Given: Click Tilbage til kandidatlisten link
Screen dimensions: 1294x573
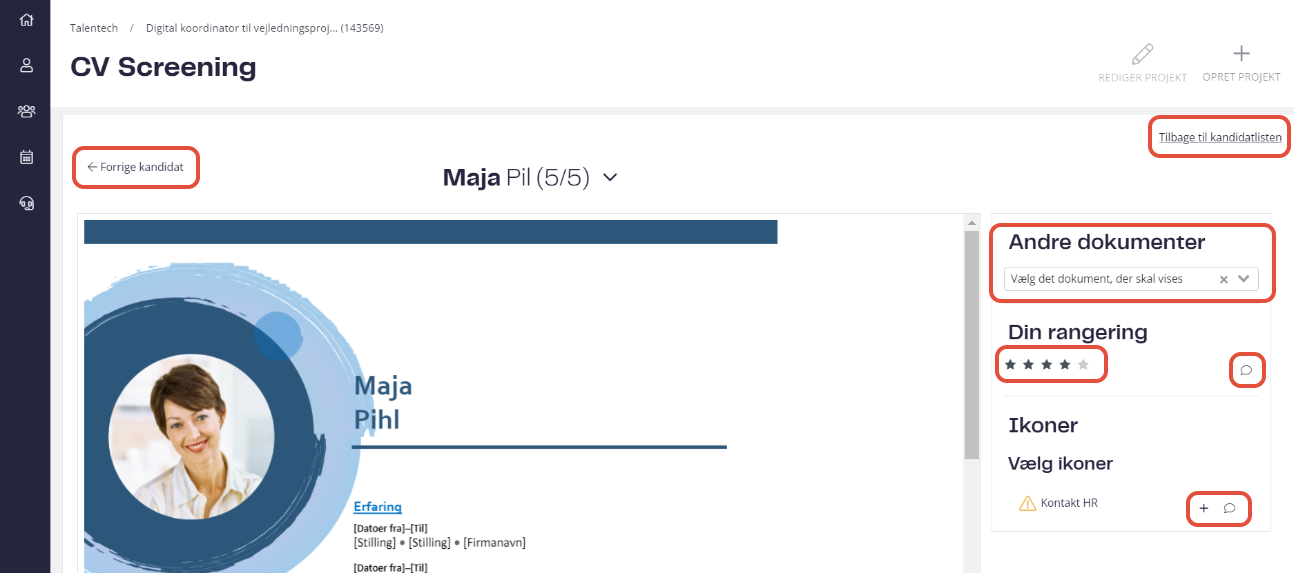Looking at the screenshot, I should 1220,137.
